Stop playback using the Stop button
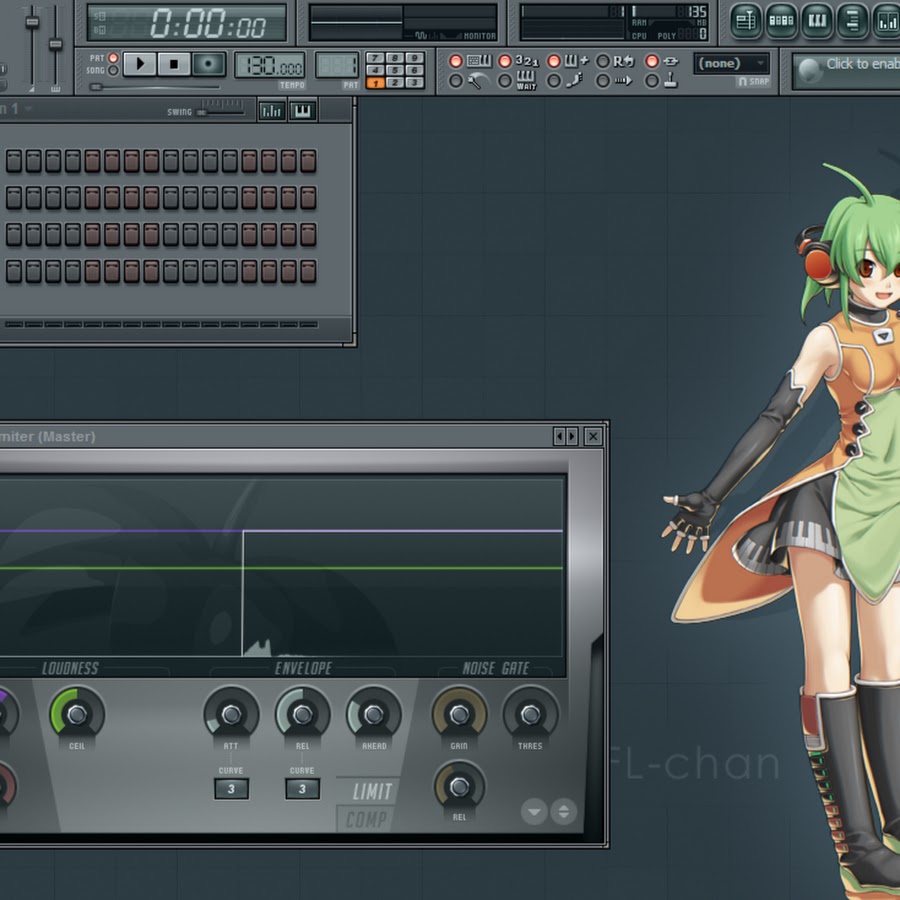The width and height of the screenshot is (900, 900). (x=174, y=64)
